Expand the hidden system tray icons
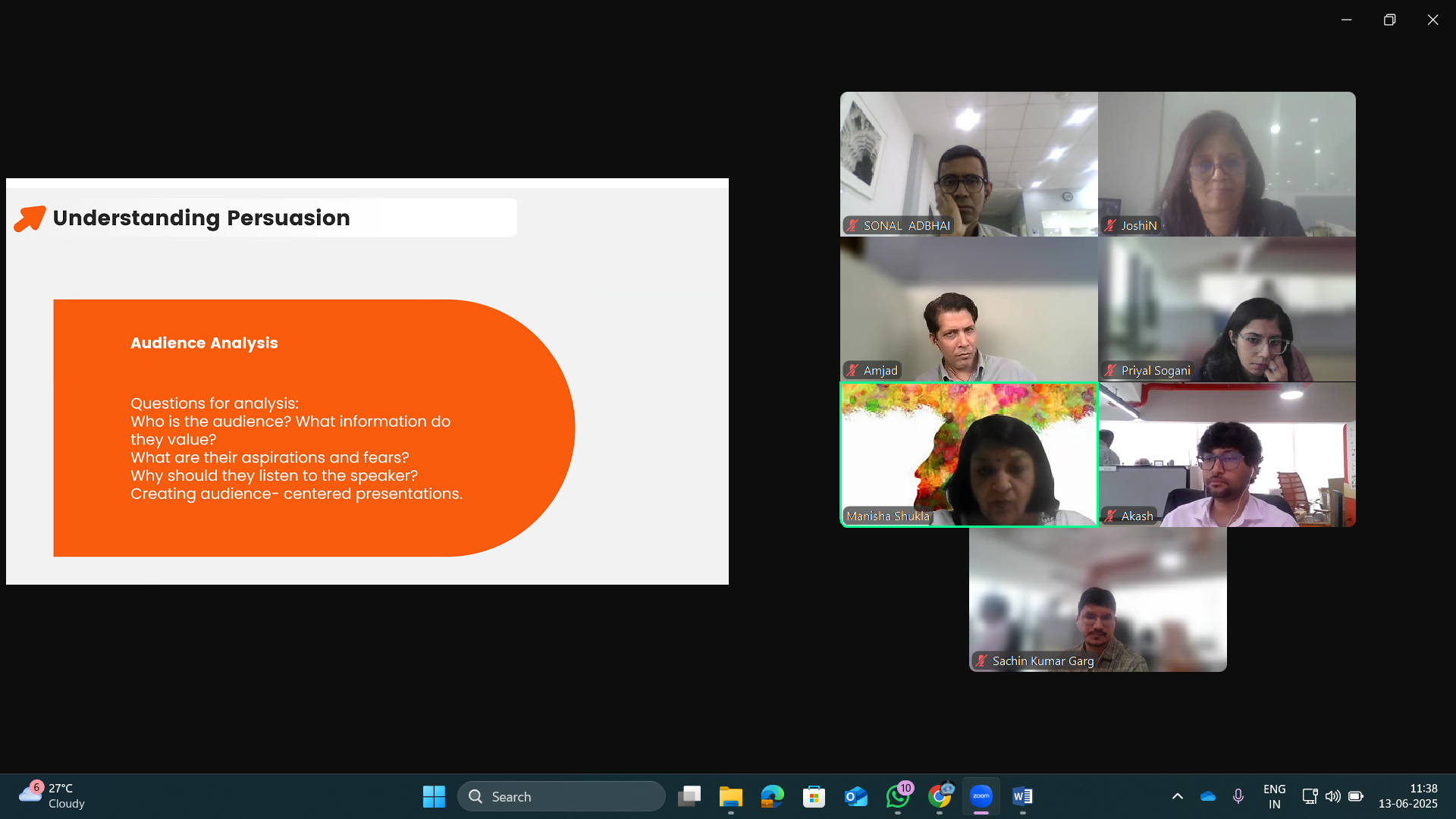This screenshot has width=1456, height=819. (1178, 796)
